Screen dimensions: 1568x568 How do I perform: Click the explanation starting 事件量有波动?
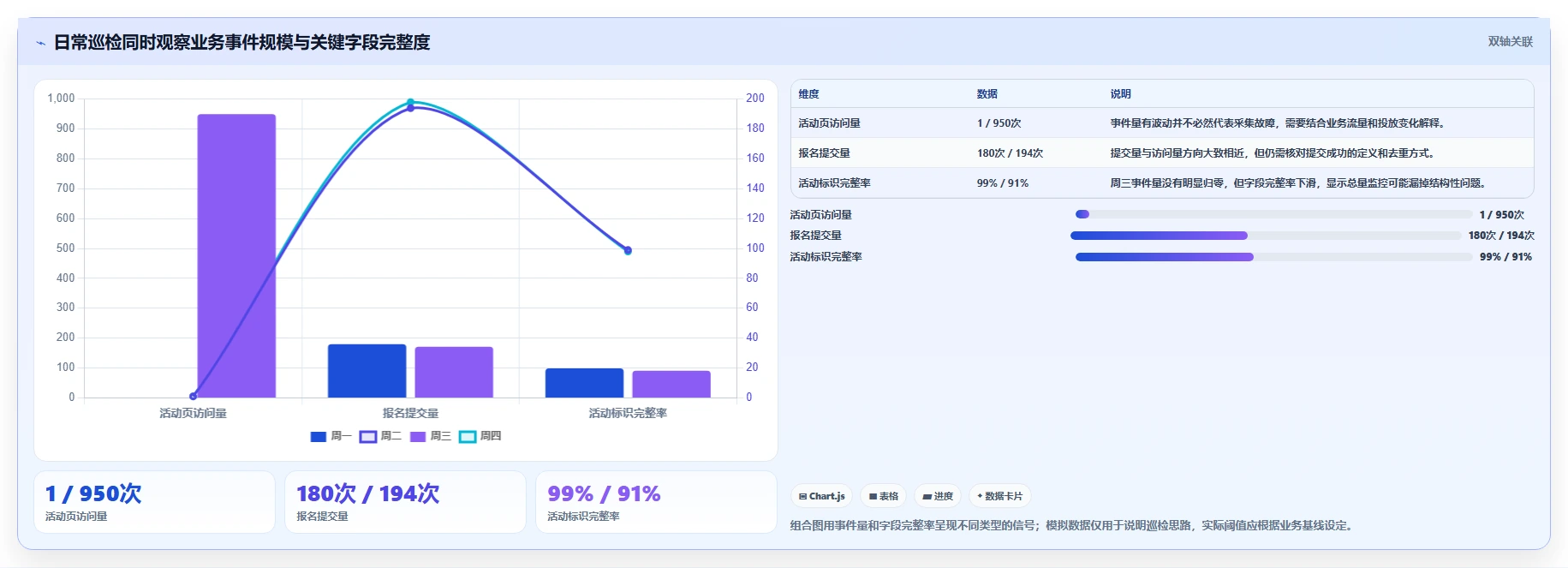(x=1279, y=123)
